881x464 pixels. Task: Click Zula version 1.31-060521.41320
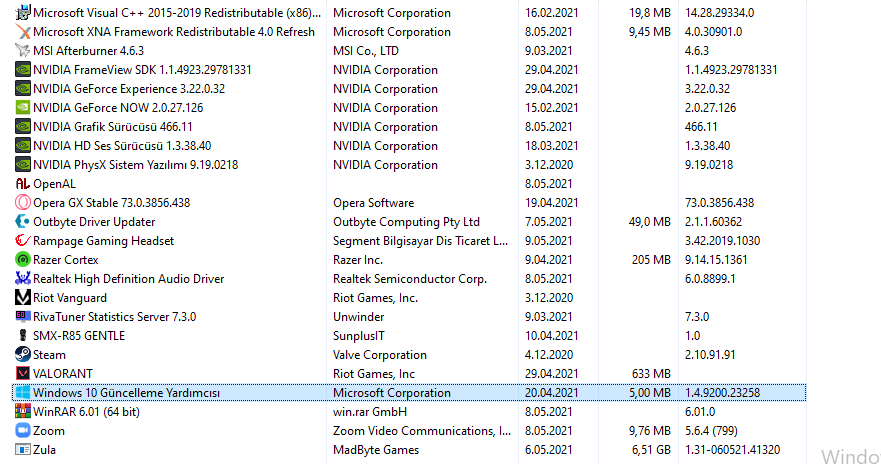pos(732,449)
